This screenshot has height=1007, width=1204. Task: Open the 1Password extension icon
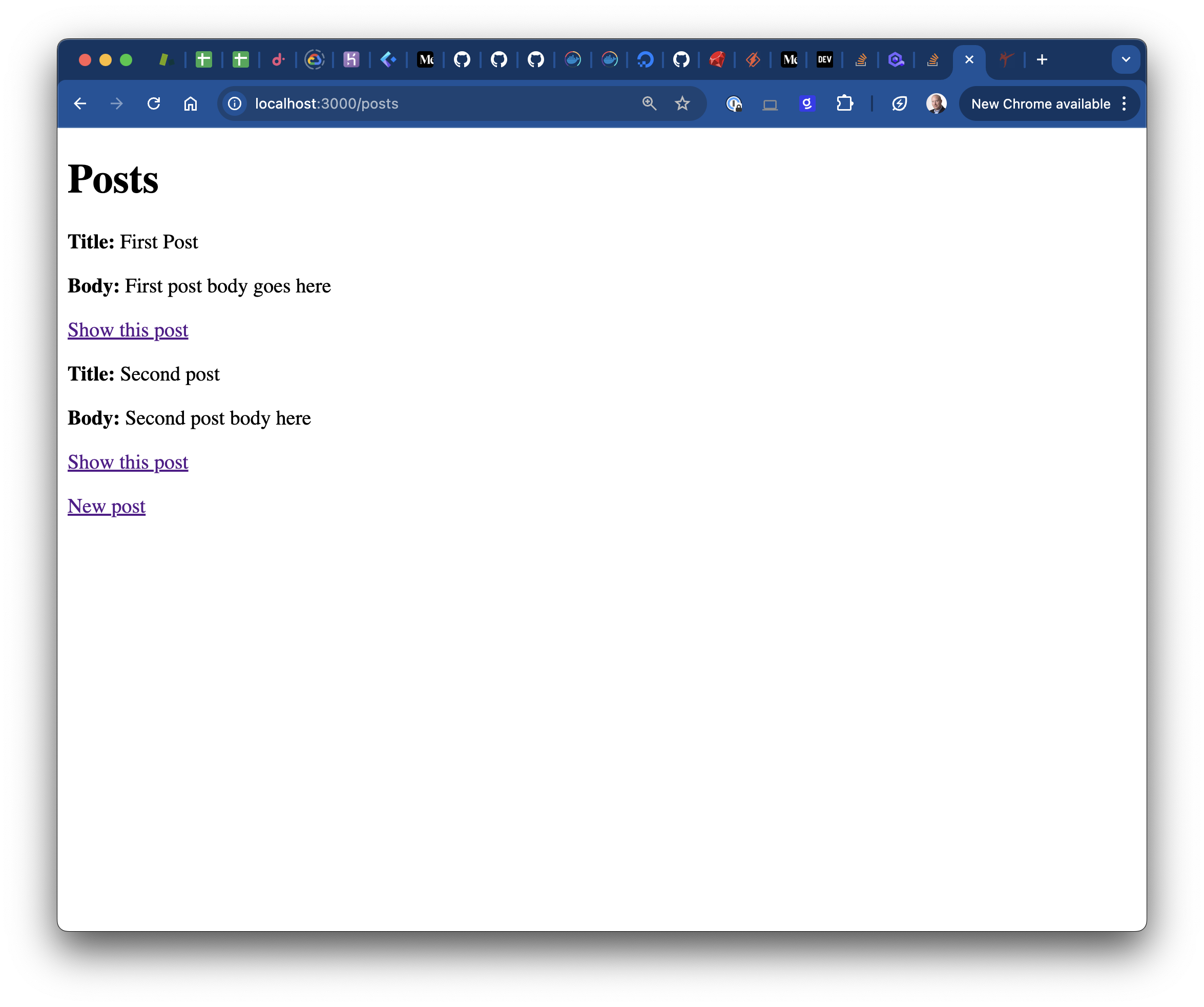click(734, 104)
